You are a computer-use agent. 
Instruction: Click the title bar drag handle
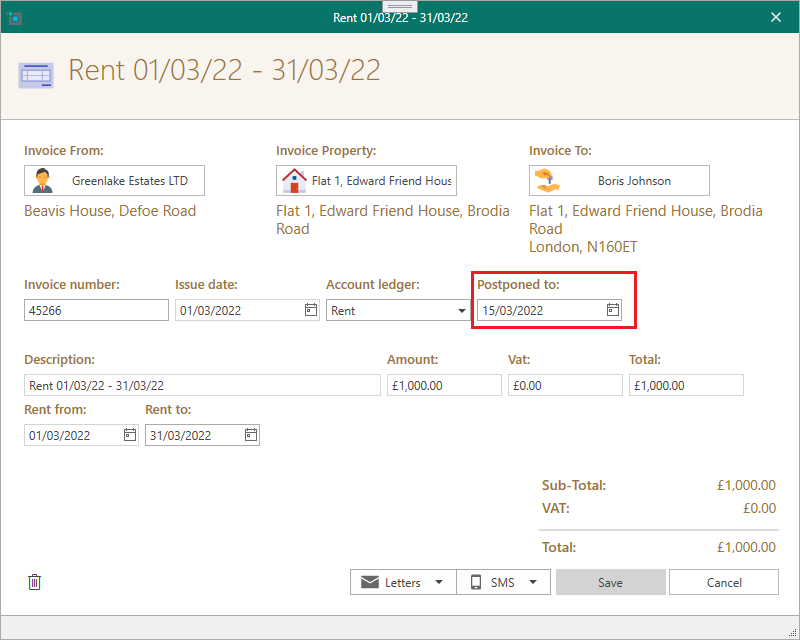pos(400,6)
